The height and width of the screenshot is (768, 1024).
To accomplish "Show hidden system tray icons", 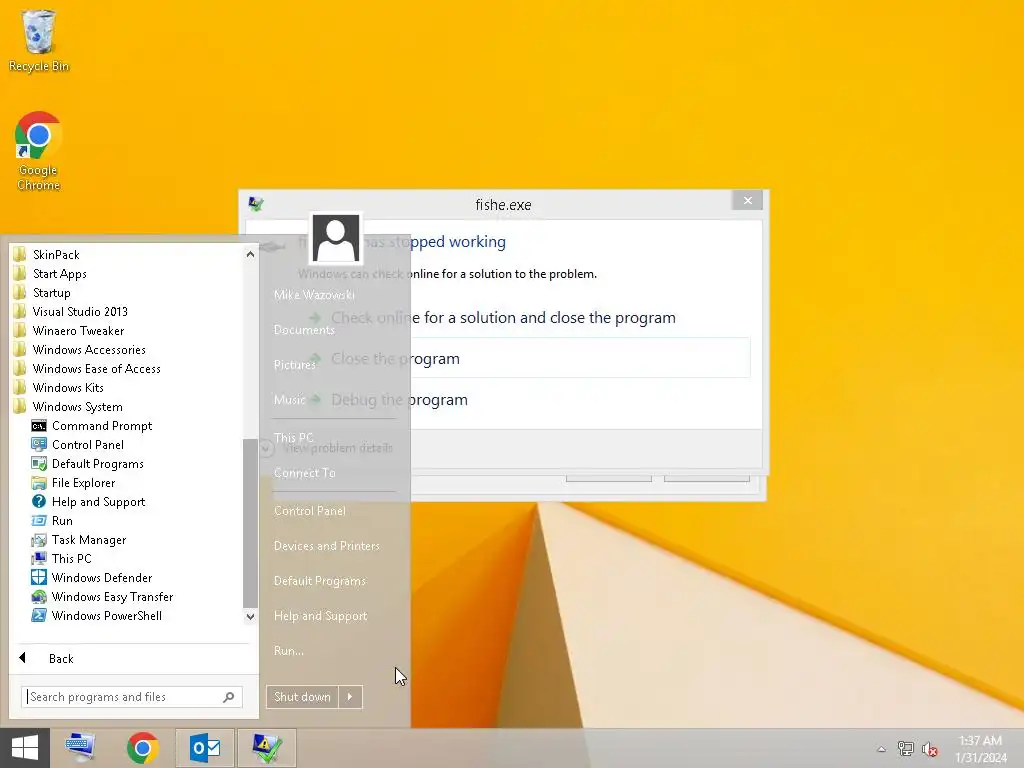I will pyautogui.click(x=882, y=749).
